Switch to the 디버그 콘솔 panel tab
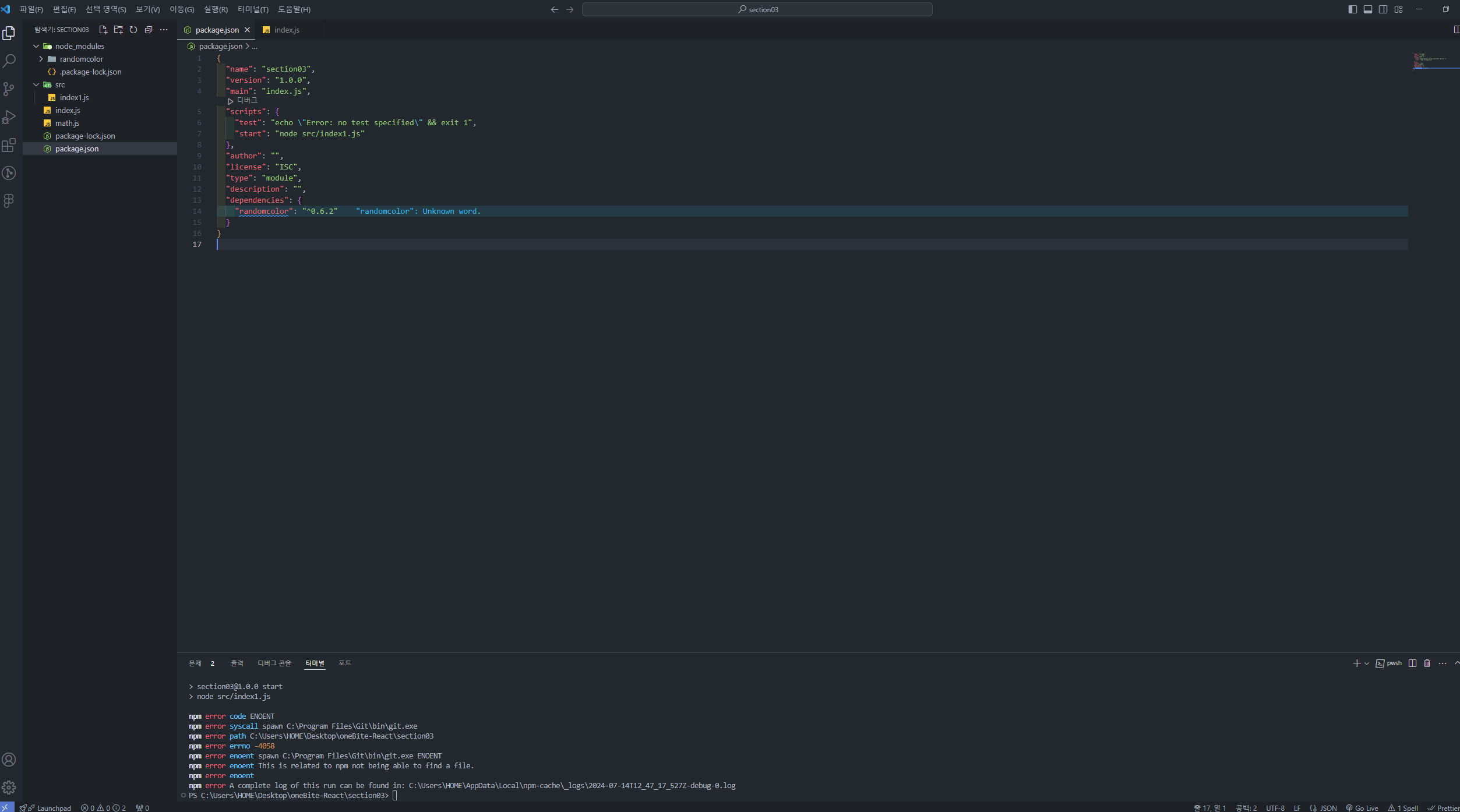 point(274,663)
